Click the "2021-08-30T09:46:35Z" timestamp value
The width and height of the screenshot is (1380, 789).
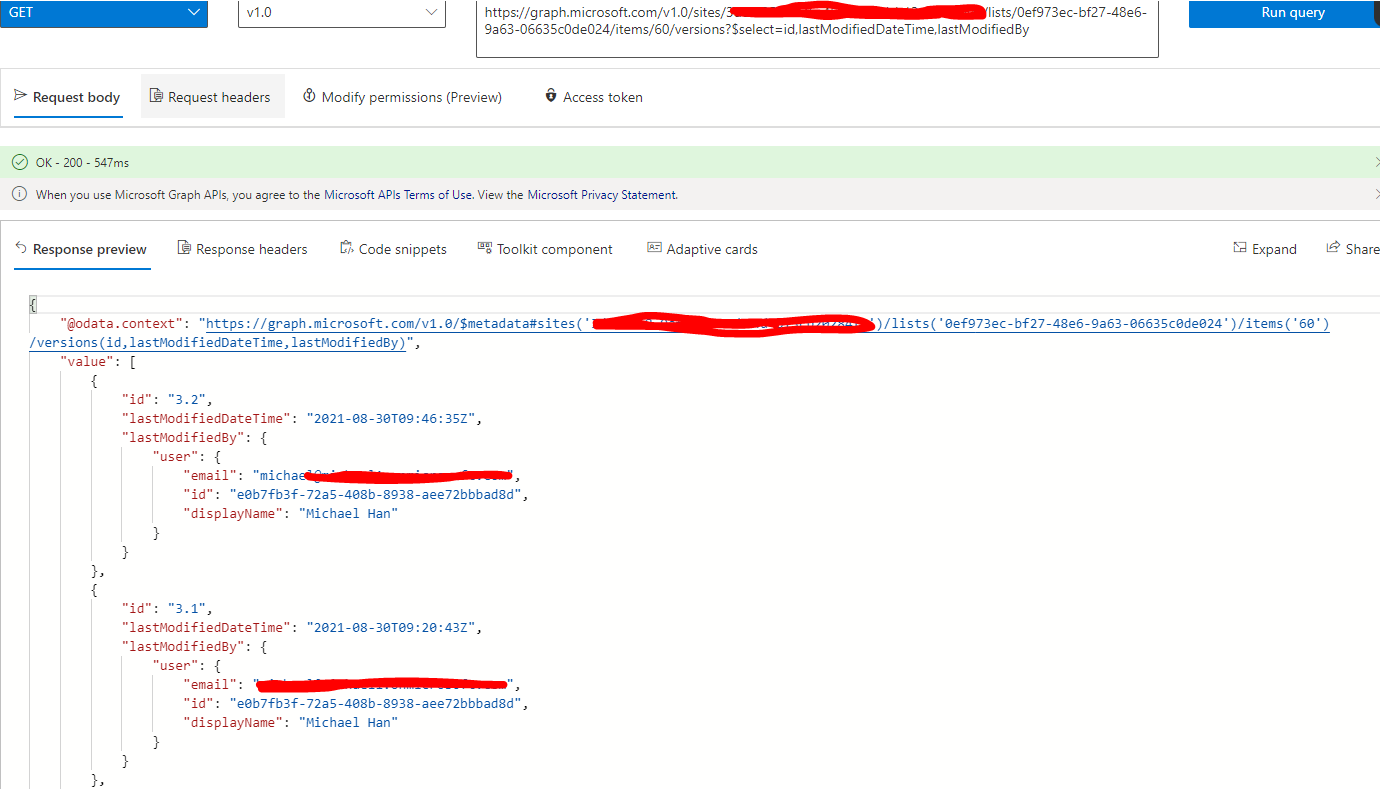(x=395, y=418)
